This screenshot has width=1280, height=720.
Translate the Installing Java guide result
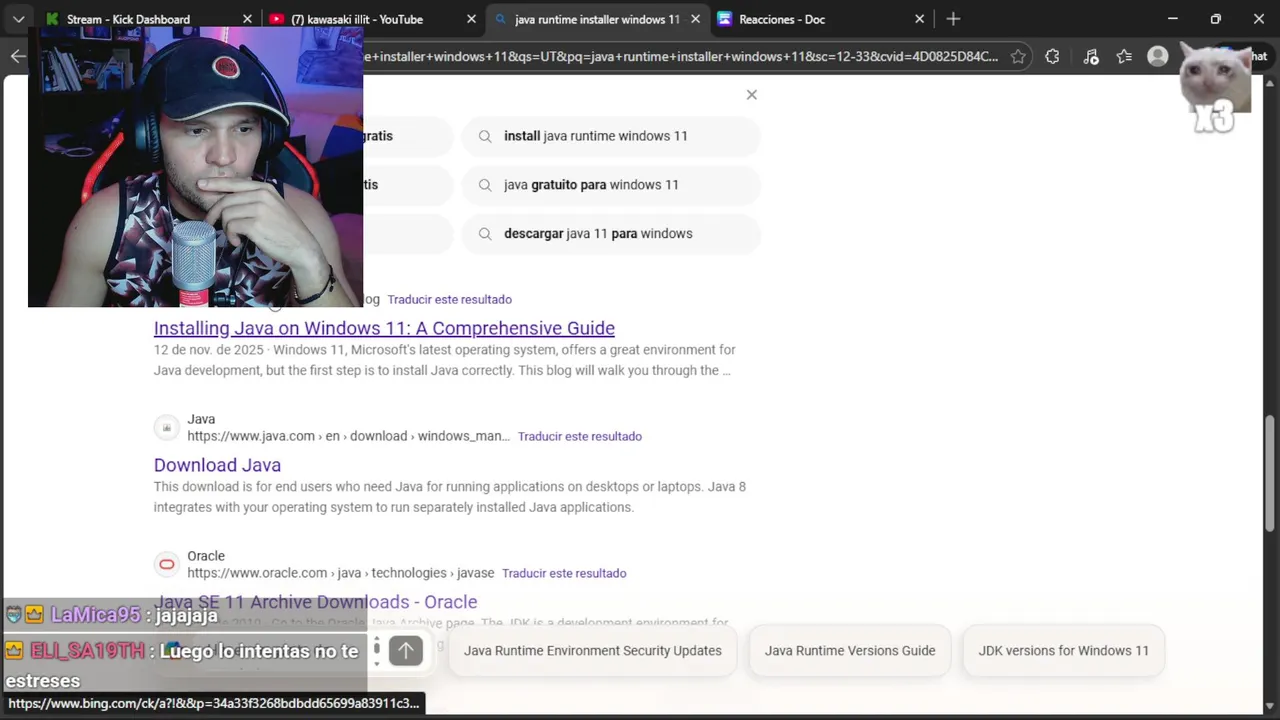coord(449,299)
